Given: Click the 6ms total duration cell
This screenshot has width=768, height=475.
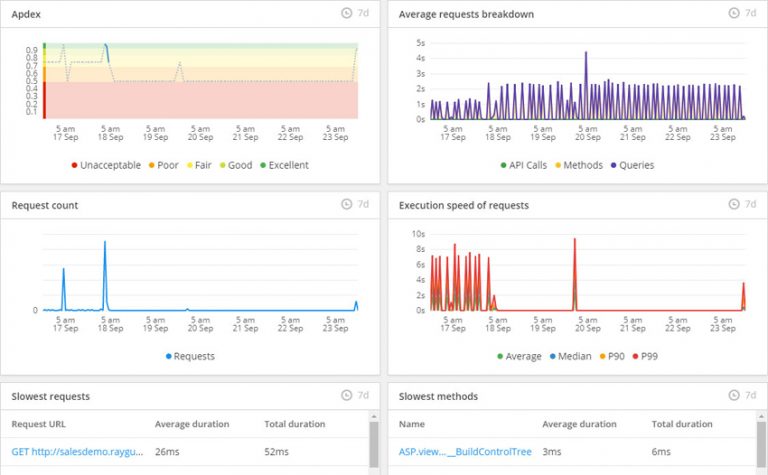Looking at the screenshot, I should tap(661, 451).
